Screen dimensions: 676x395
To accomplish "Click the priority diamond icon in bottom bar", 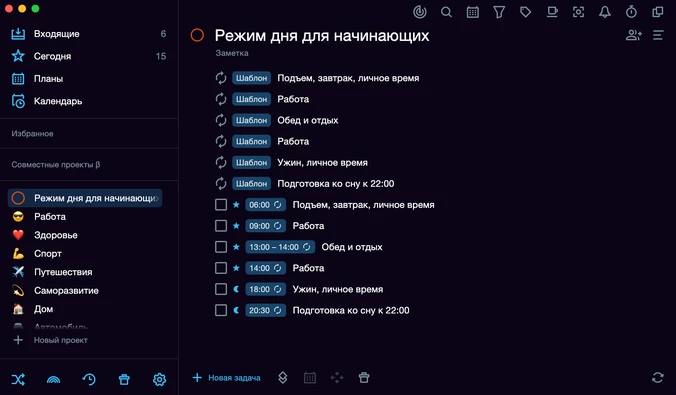I will coord(282,378).
